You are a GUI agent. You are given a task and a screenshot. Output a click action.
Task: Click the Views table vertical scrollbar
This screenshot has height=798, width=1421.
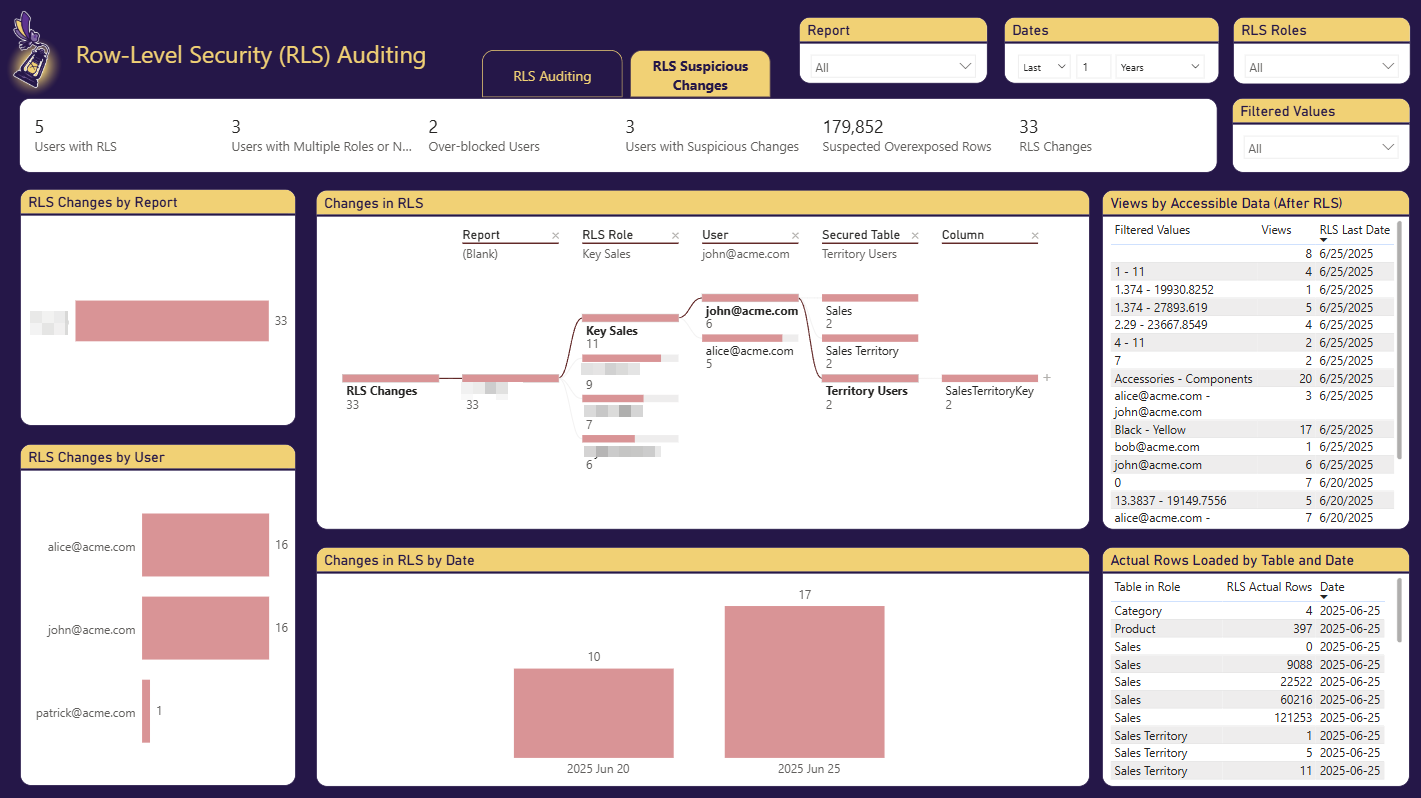click(x=1399, y=340)
